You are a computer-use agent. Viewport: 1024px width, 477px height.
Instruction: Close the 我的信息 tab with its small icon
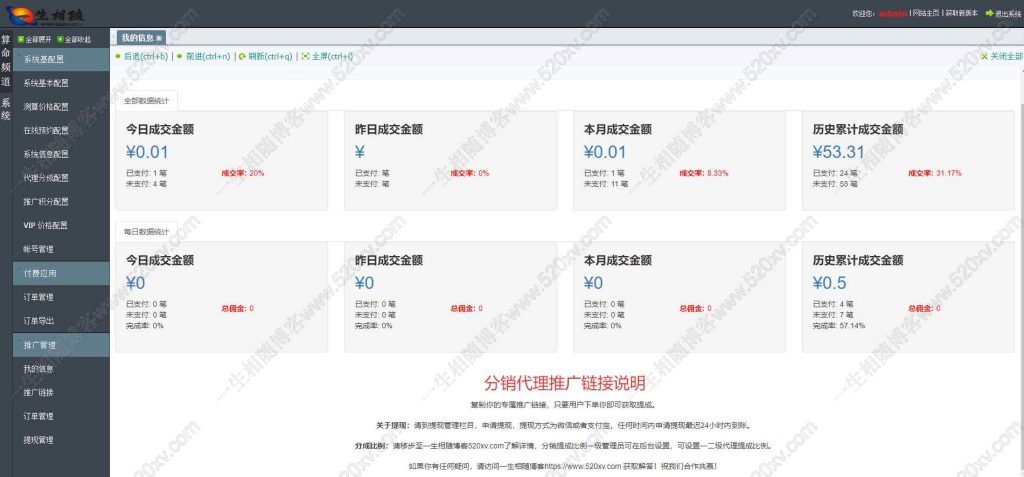(x=159, y=38)
